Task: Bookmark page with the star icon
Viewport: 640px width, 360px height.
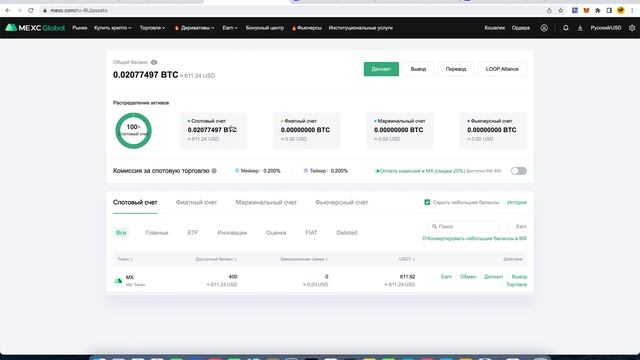Action: click(561, 11)
